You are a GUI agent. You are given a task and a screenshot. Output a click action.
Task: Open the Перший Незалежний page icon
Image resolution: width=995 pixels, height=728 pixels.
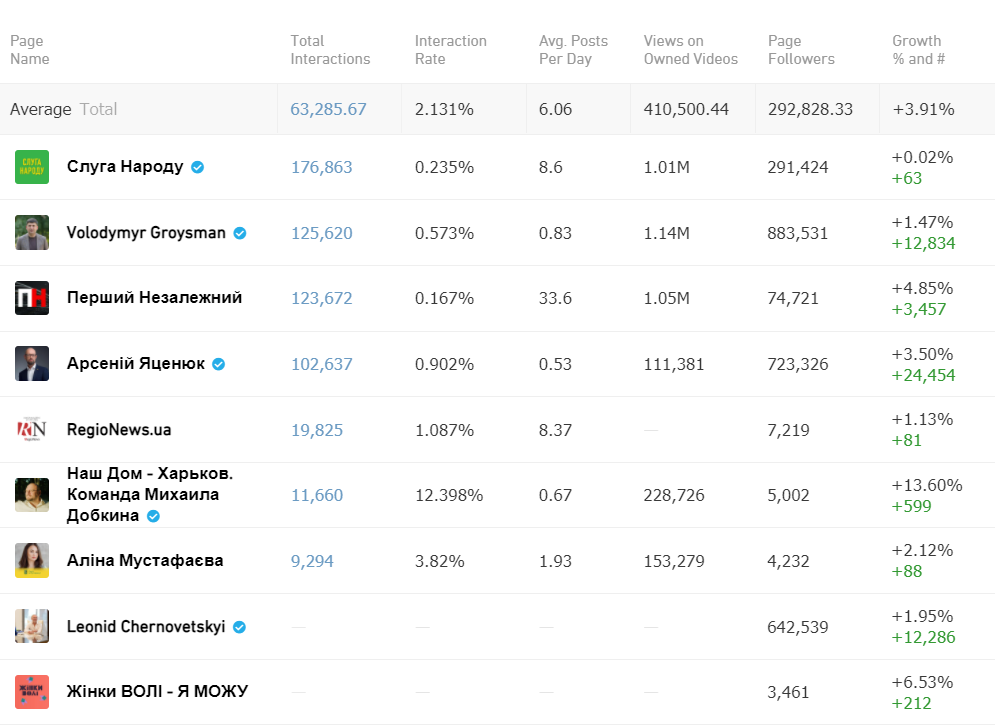32,298
